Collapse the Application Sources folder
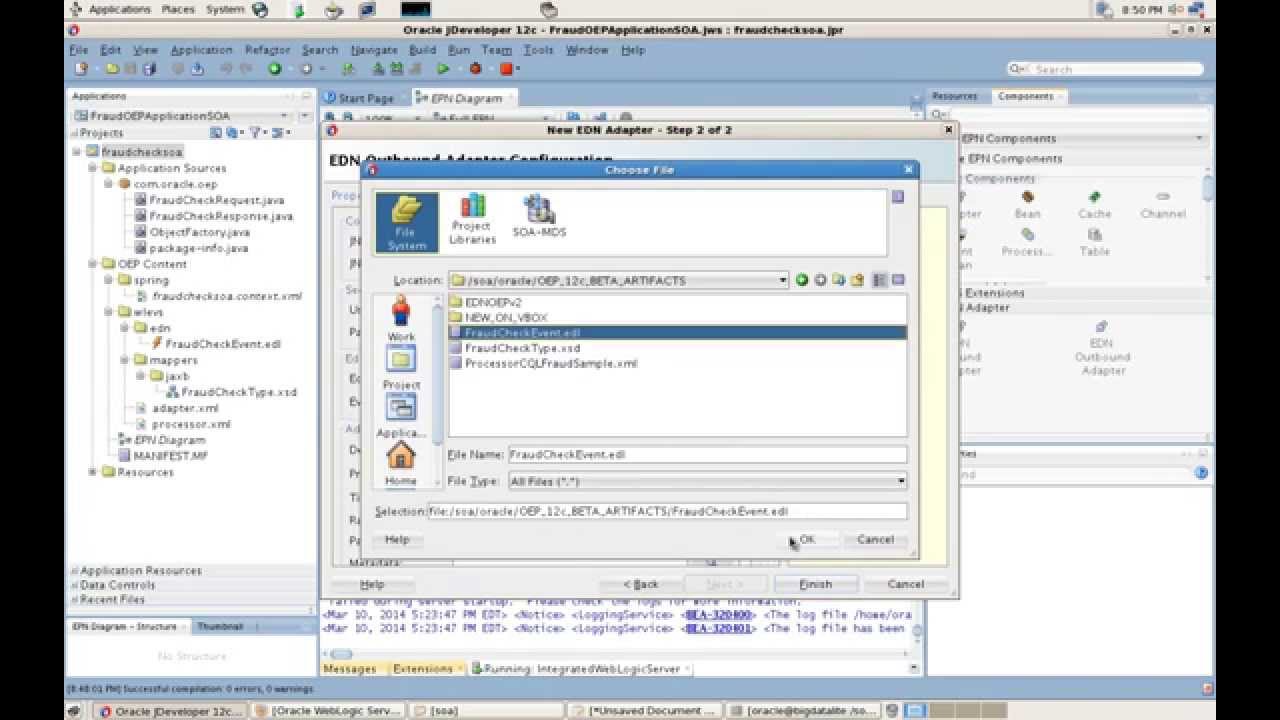The image size is (1280, 720). point(93,168)
